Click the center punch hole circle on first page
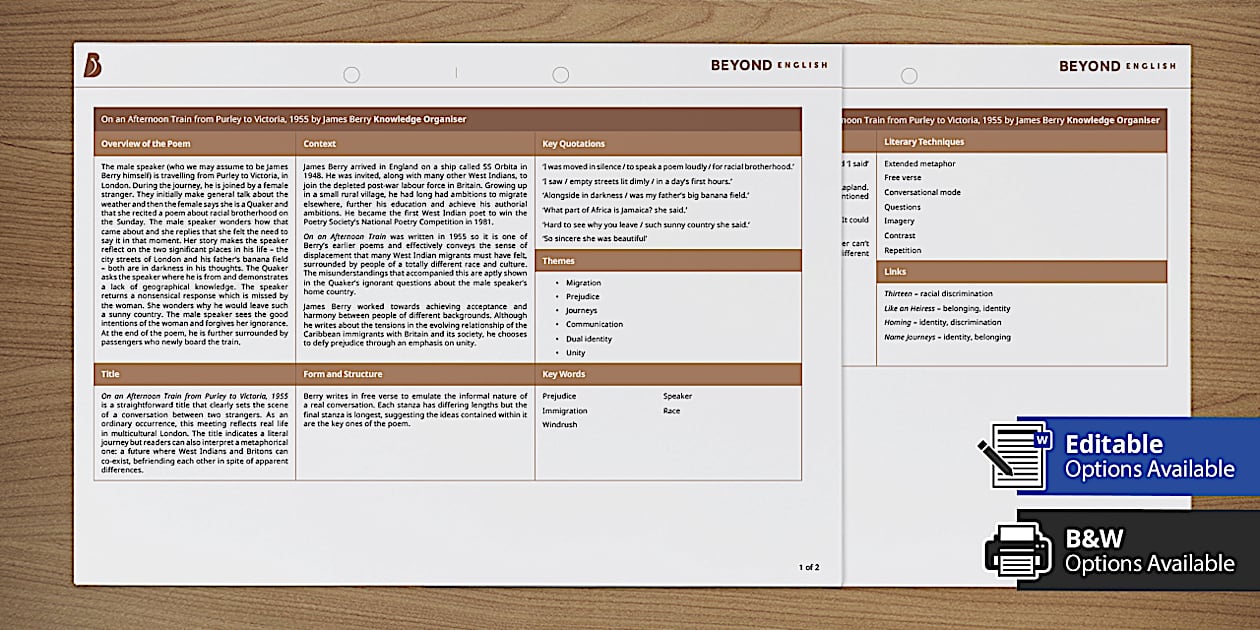Screen dimensions: 1260x630 560,75
